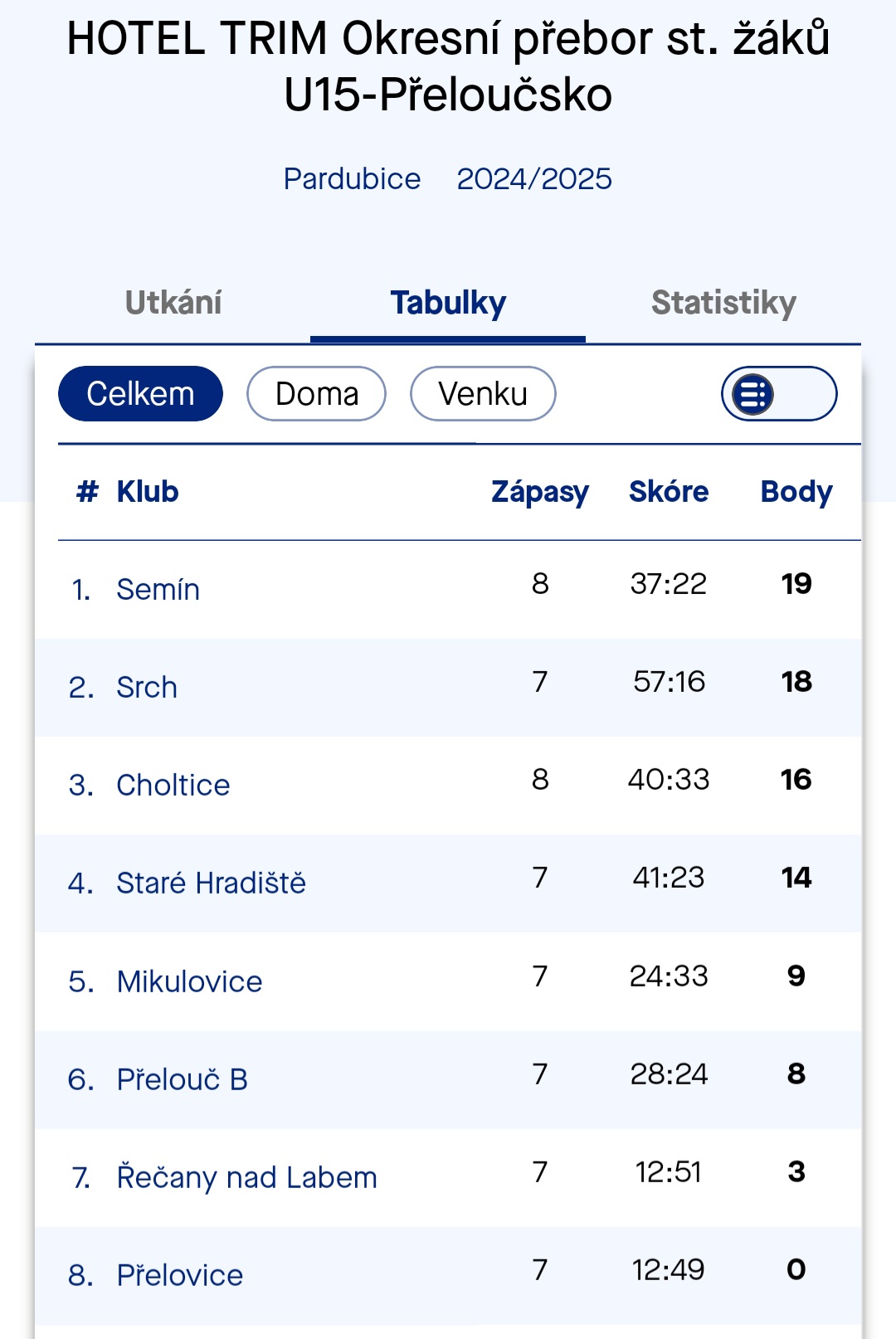896x1339 pixels.
Task: Select the Doma filter pill
Action: pyautogui.click(x=316, y=393)
